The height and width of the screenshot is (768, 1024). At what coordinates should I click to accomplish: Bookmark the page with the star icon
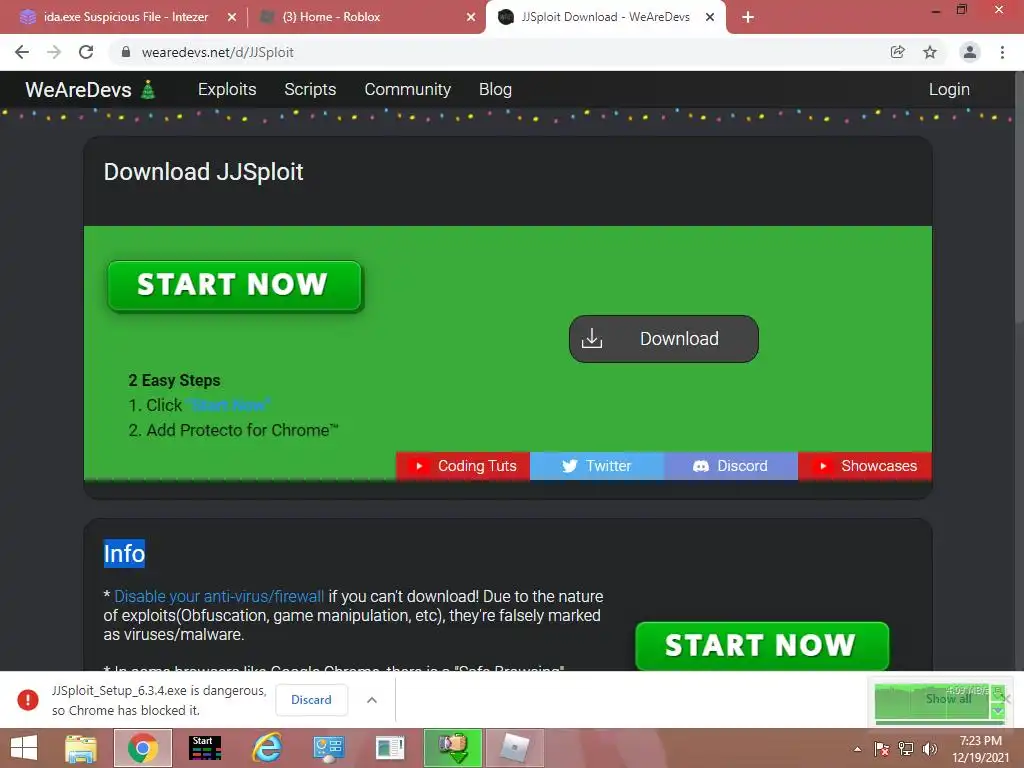point(930,52)
